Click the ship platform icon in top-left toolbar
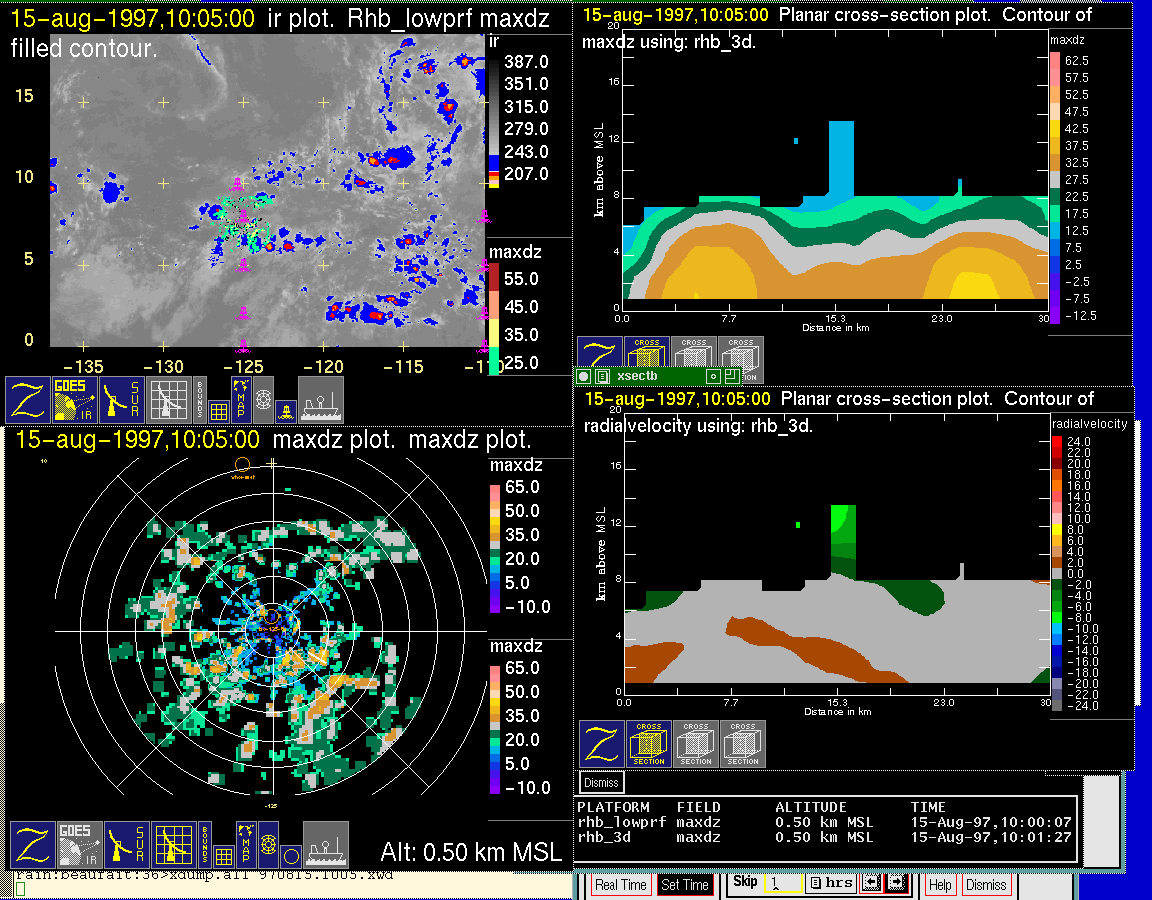The image size is (1152, 900). point(321,400)
